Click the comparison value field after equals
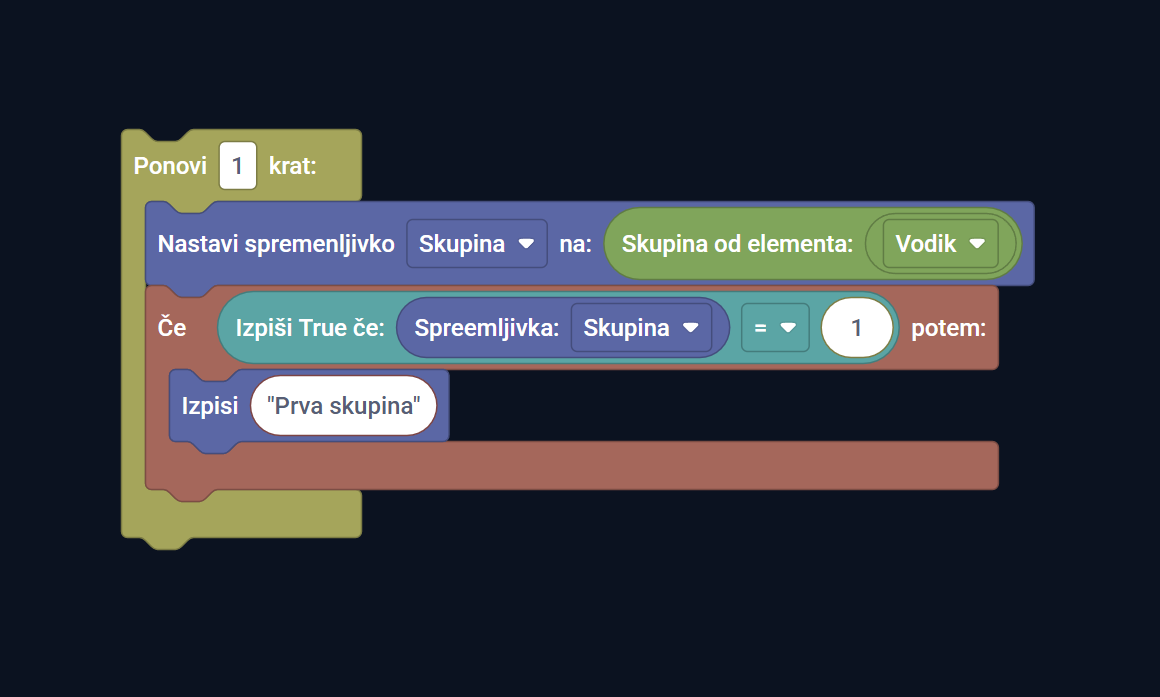 click(856, 328)
